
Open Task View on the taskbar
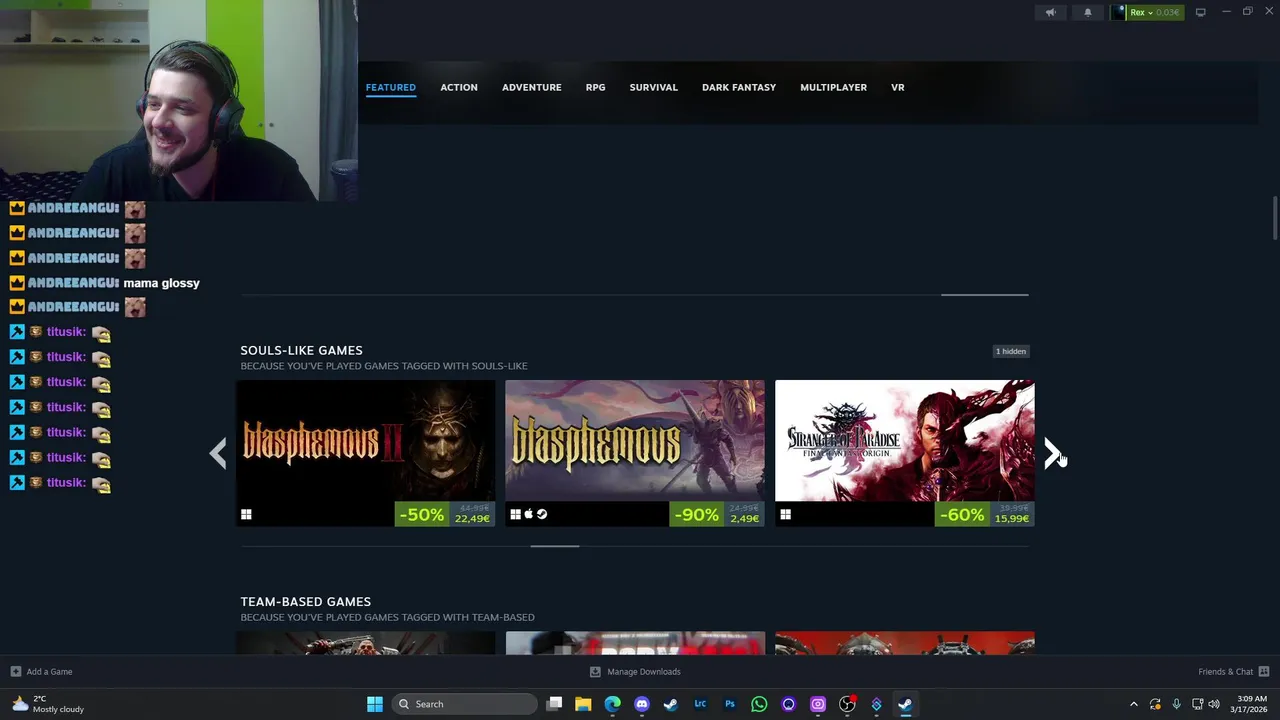point(555,704)
